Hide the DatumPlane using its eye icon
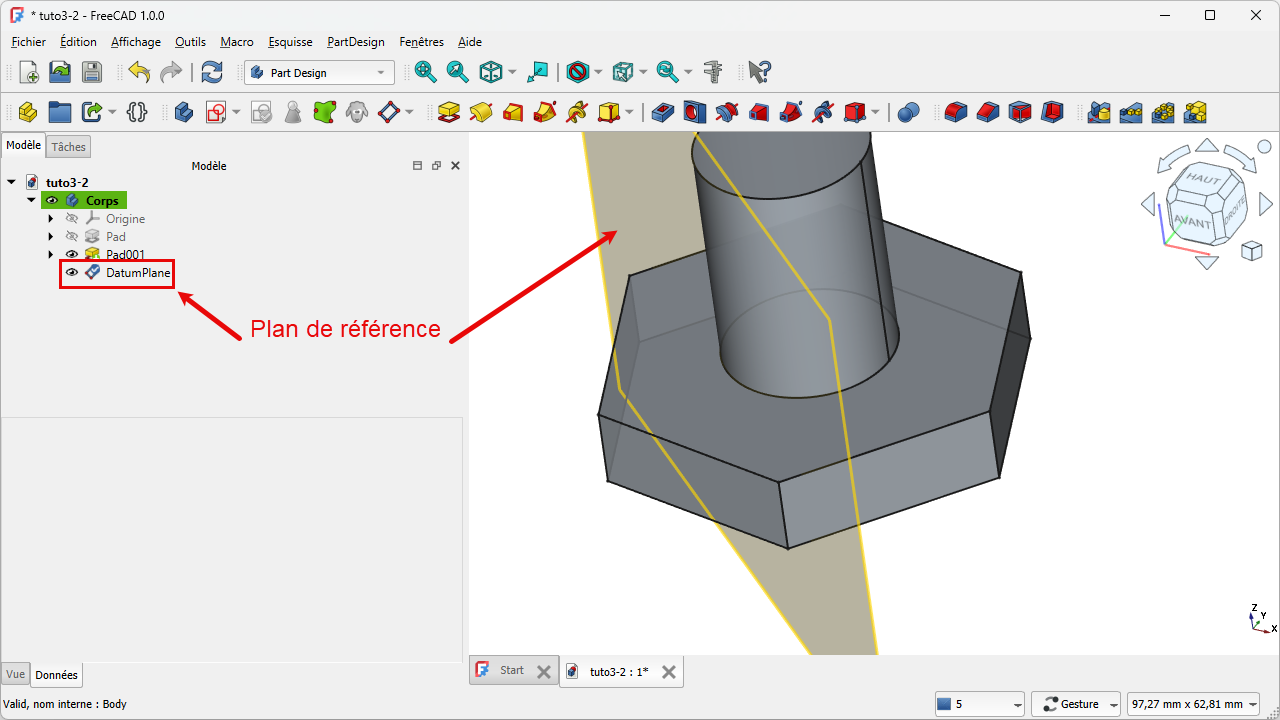1280x720 pixels. (x=72, y=272)
